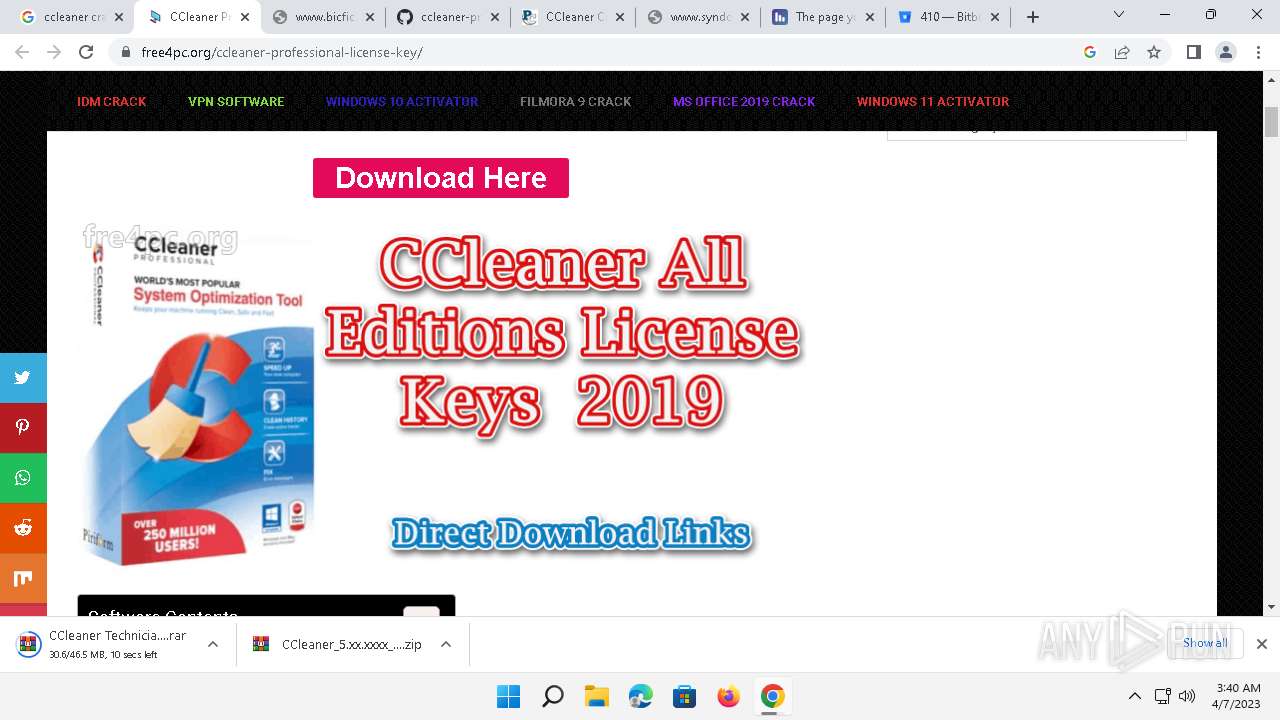Launch Firefox from taskbar
This screenshot has height=720, width=1280.
[728, 696]
